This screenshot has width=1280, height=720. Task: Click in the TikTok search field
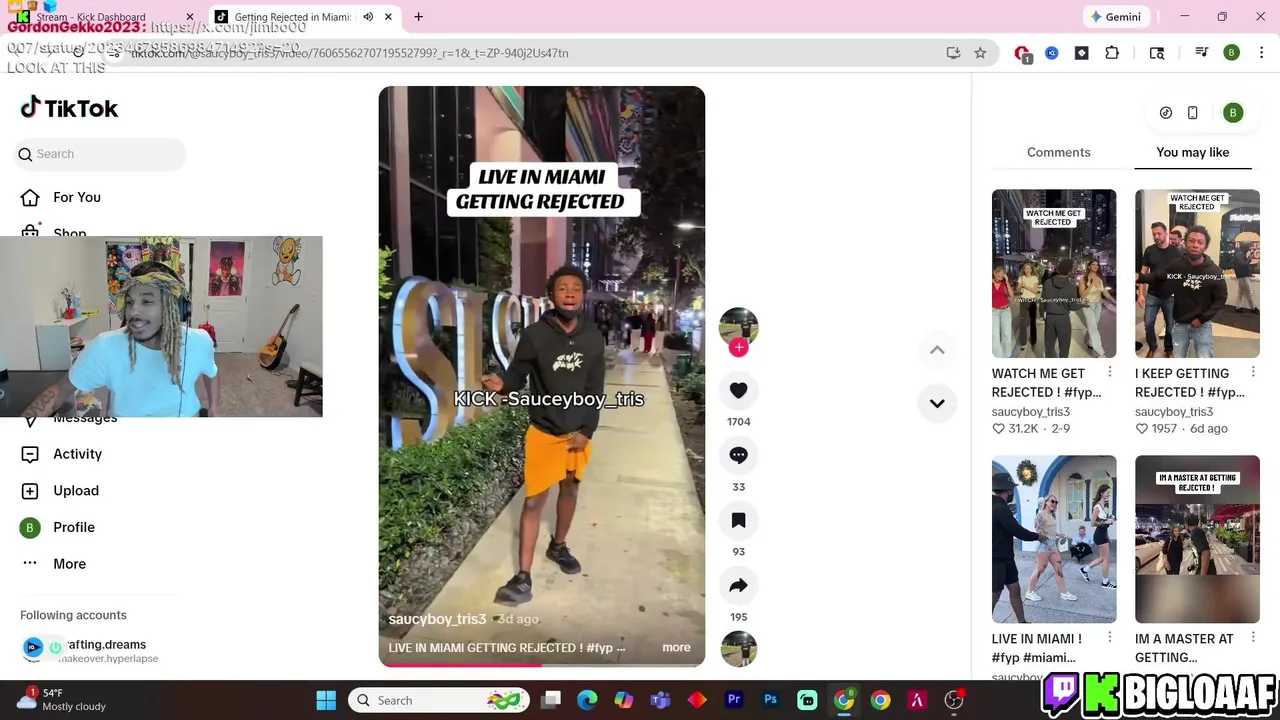pos(102,154)
